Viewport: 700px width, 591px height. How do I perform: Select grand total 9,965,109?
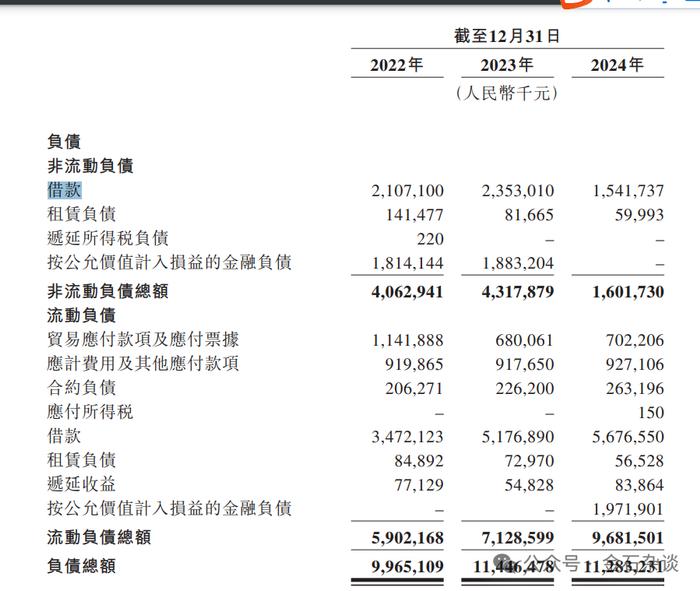(x=407, y=567)
